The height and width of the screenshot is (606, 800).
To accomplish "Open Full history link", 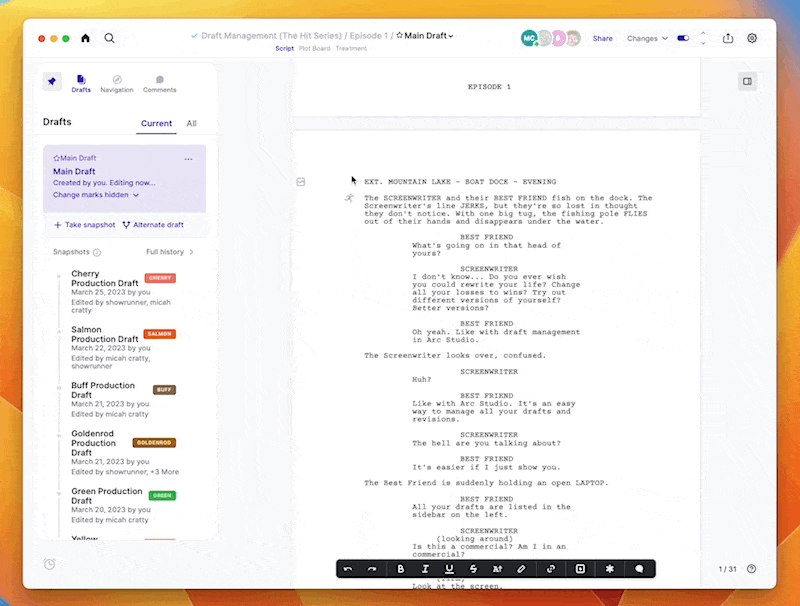I will [x=170, y=252].
